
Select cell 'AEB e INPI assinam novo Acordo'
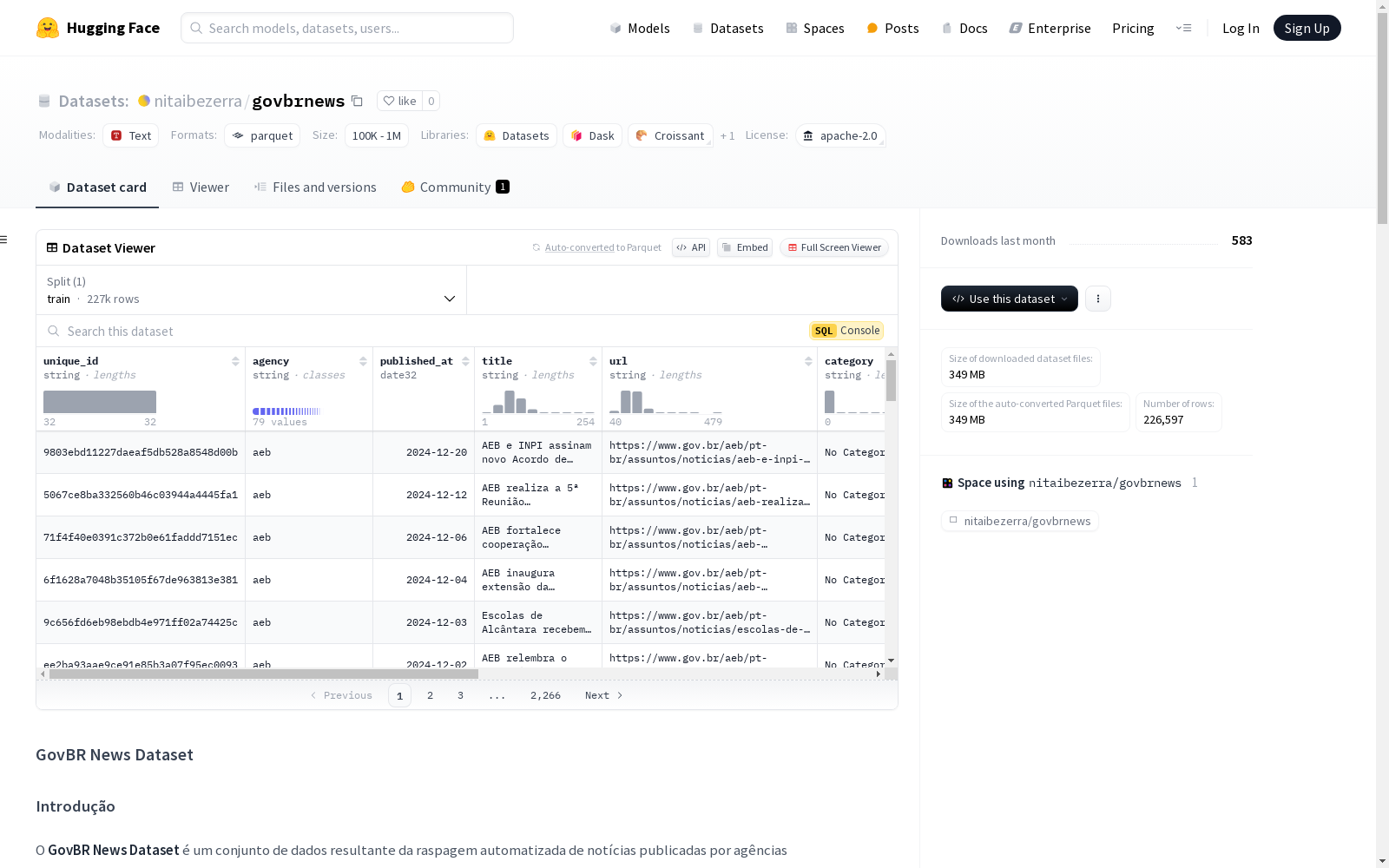537,452
